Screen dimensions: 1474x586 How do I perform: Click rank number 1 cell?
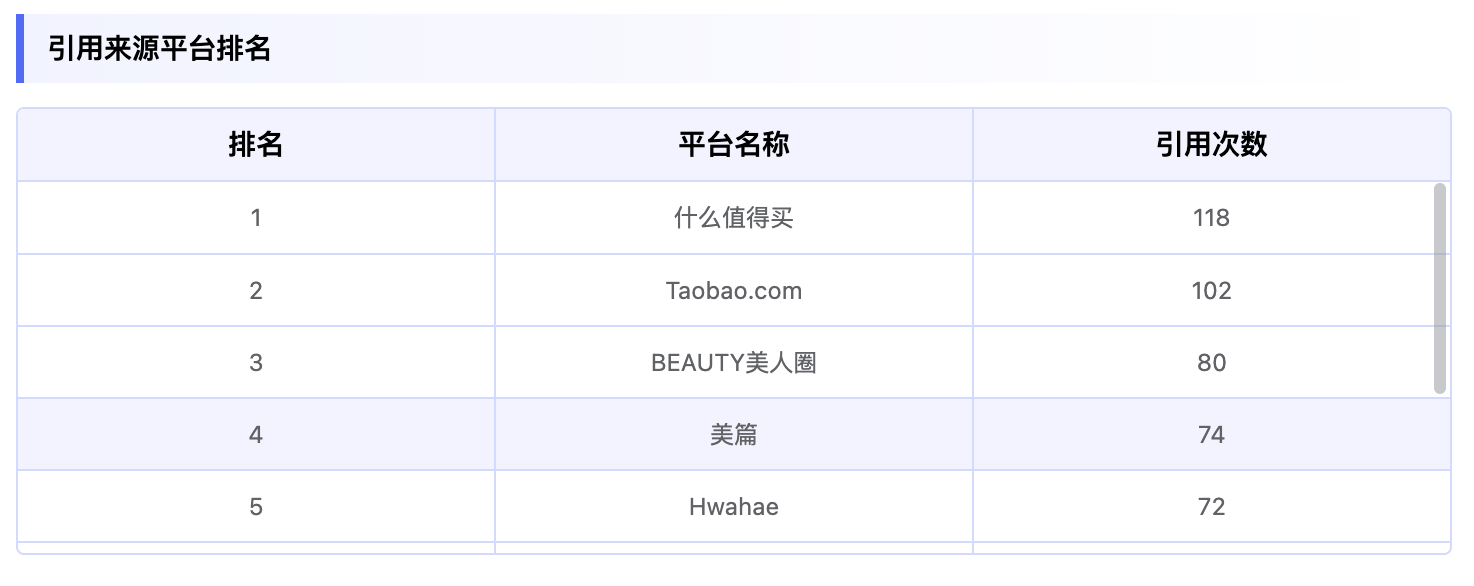(x=256, y=218)
